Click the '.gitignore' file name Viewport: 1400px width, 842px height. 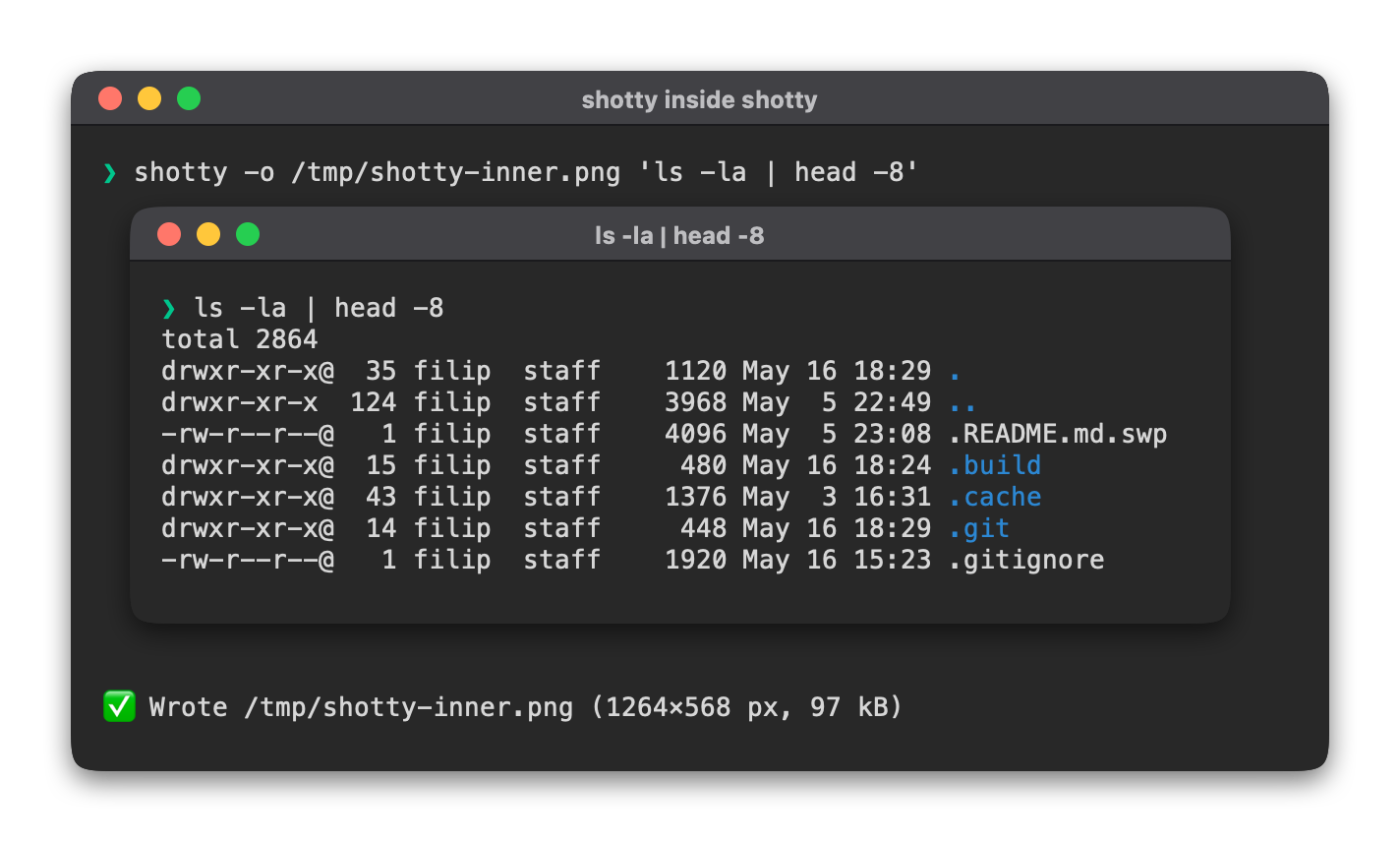pos(1026,560)
